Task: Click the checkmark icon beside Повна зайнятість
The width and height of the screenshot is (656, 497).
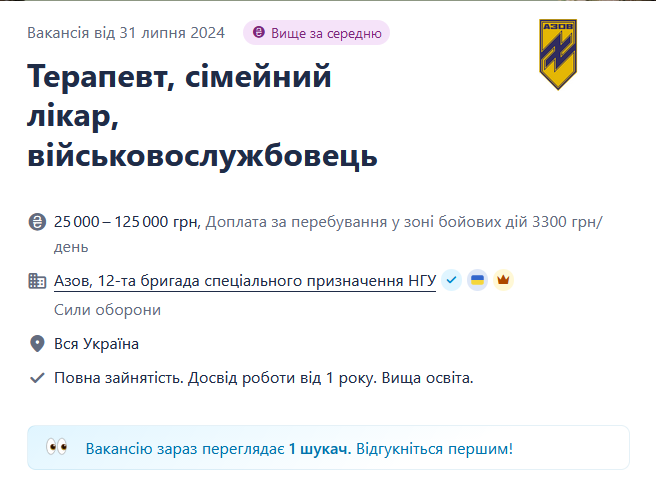Action: point(37,378)
